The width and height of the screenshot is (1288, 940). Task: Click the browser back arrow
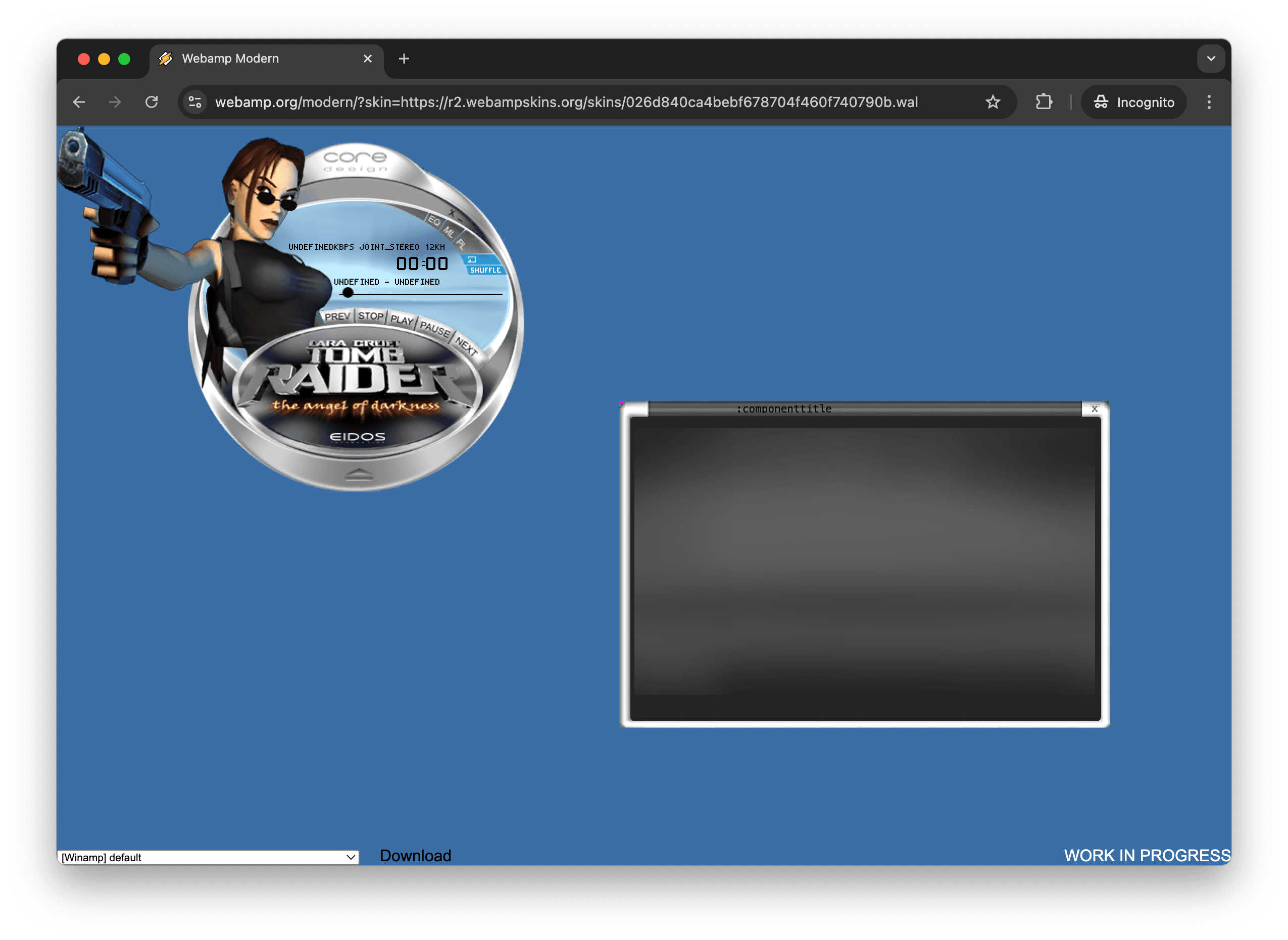[x=79, y=102]
